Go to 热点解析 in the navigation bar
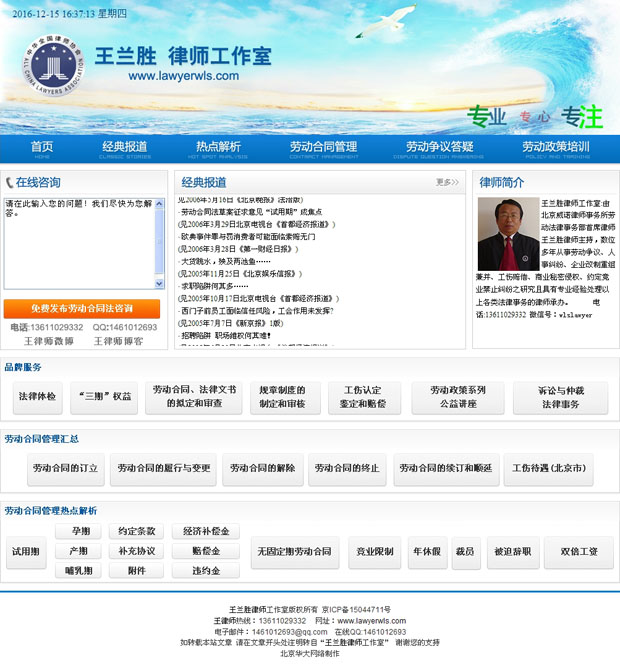The height and width of the screenshot is (668, 620). tap(218, 148)
